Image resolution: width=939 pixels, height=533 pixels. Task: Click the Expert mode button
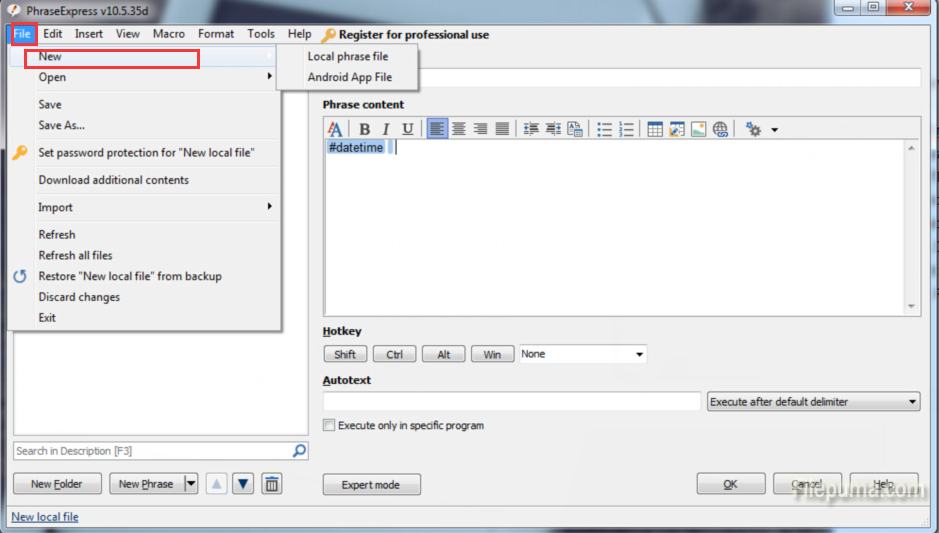[371, 485]
